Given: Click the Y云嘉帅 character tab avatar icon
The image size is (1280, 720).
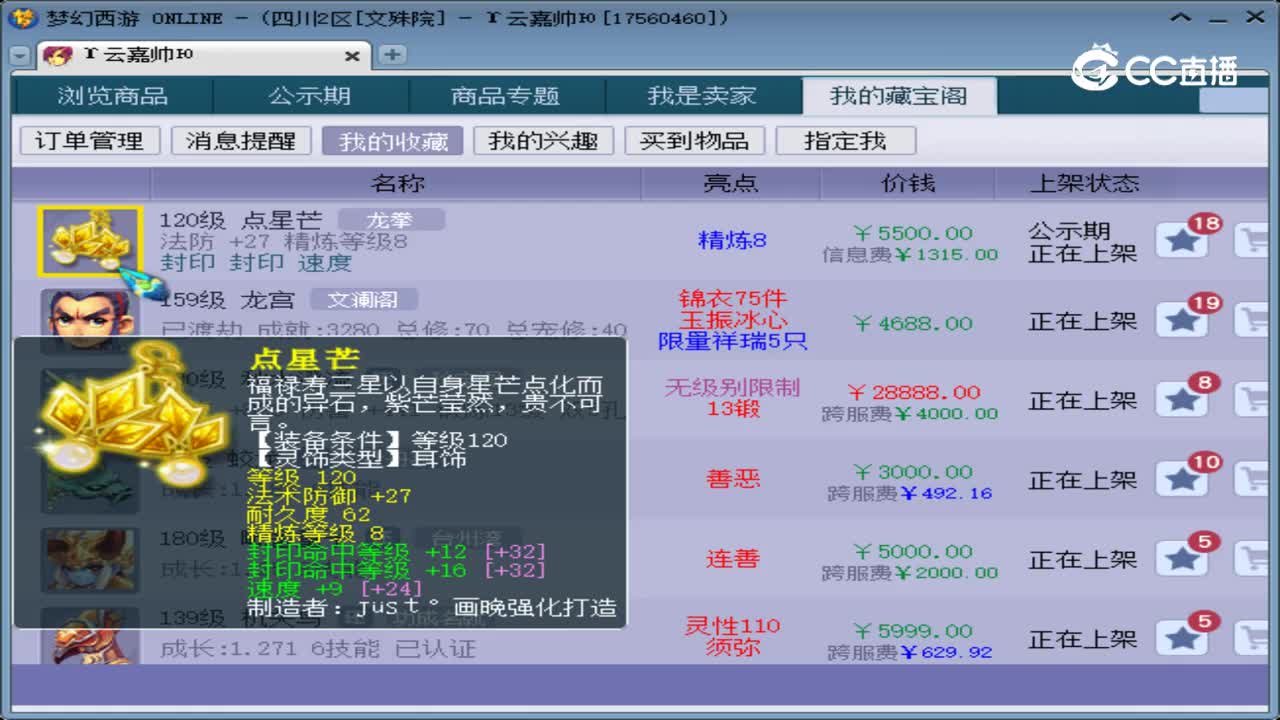Looking at the screenshot, I should 58,55.
